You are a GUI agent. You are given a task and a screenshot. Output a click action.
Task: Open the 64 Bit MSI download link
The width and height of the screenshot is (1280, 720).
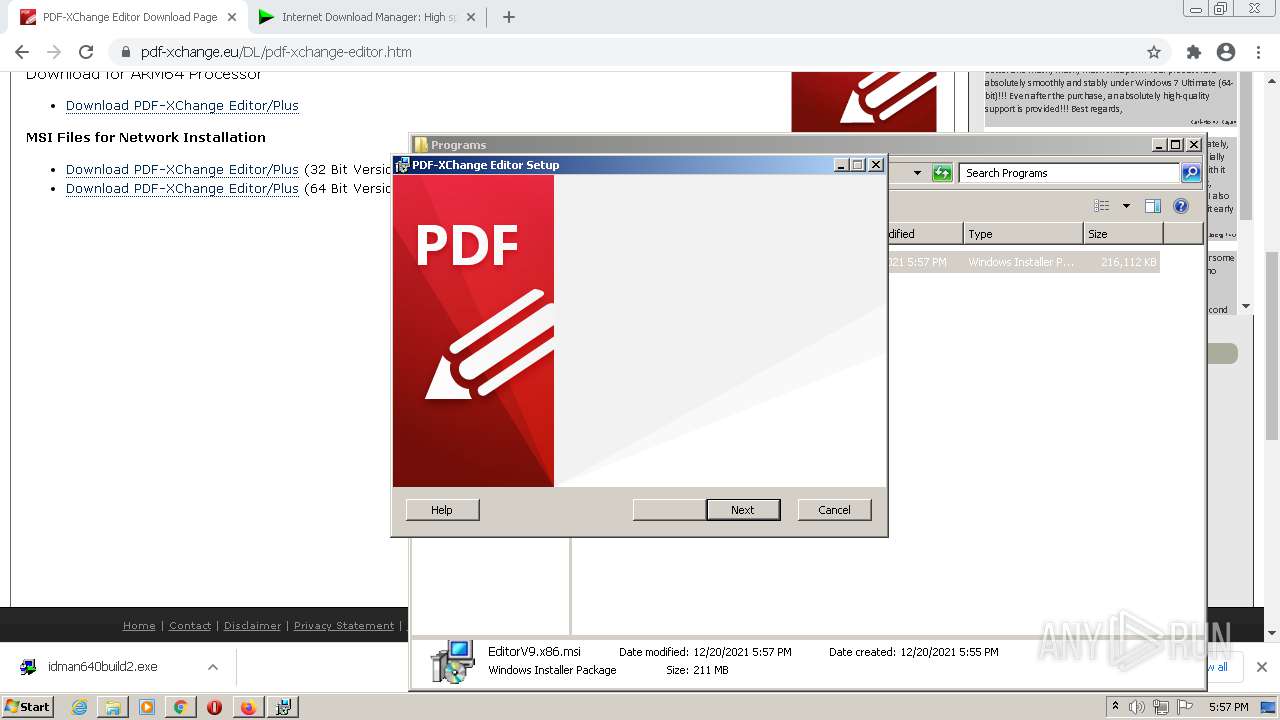[x=182, y=188]
